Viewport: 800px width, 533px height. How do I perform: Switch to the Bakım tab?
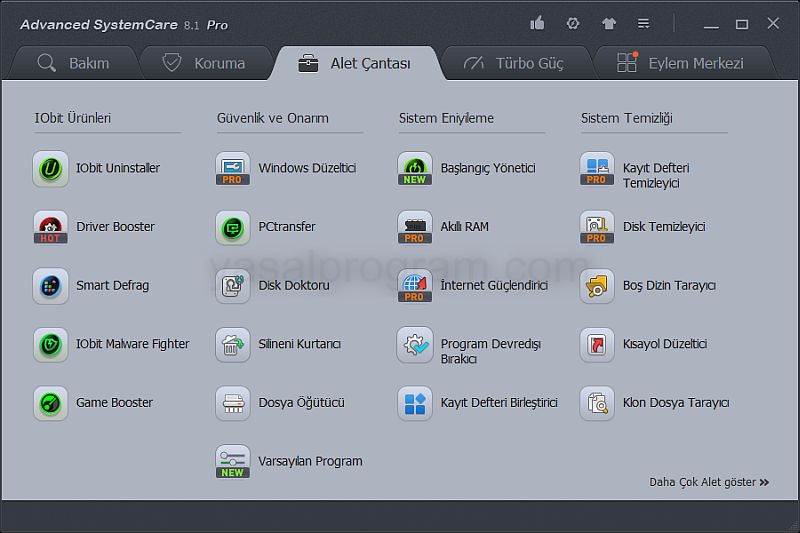point(74,63)
